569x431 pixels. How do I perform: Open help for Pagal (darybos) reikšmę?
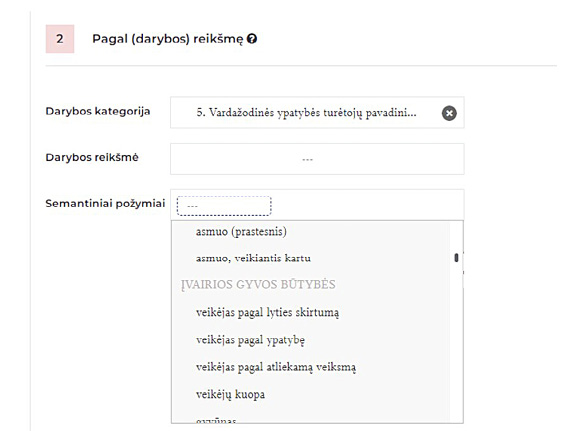[252, 38]
